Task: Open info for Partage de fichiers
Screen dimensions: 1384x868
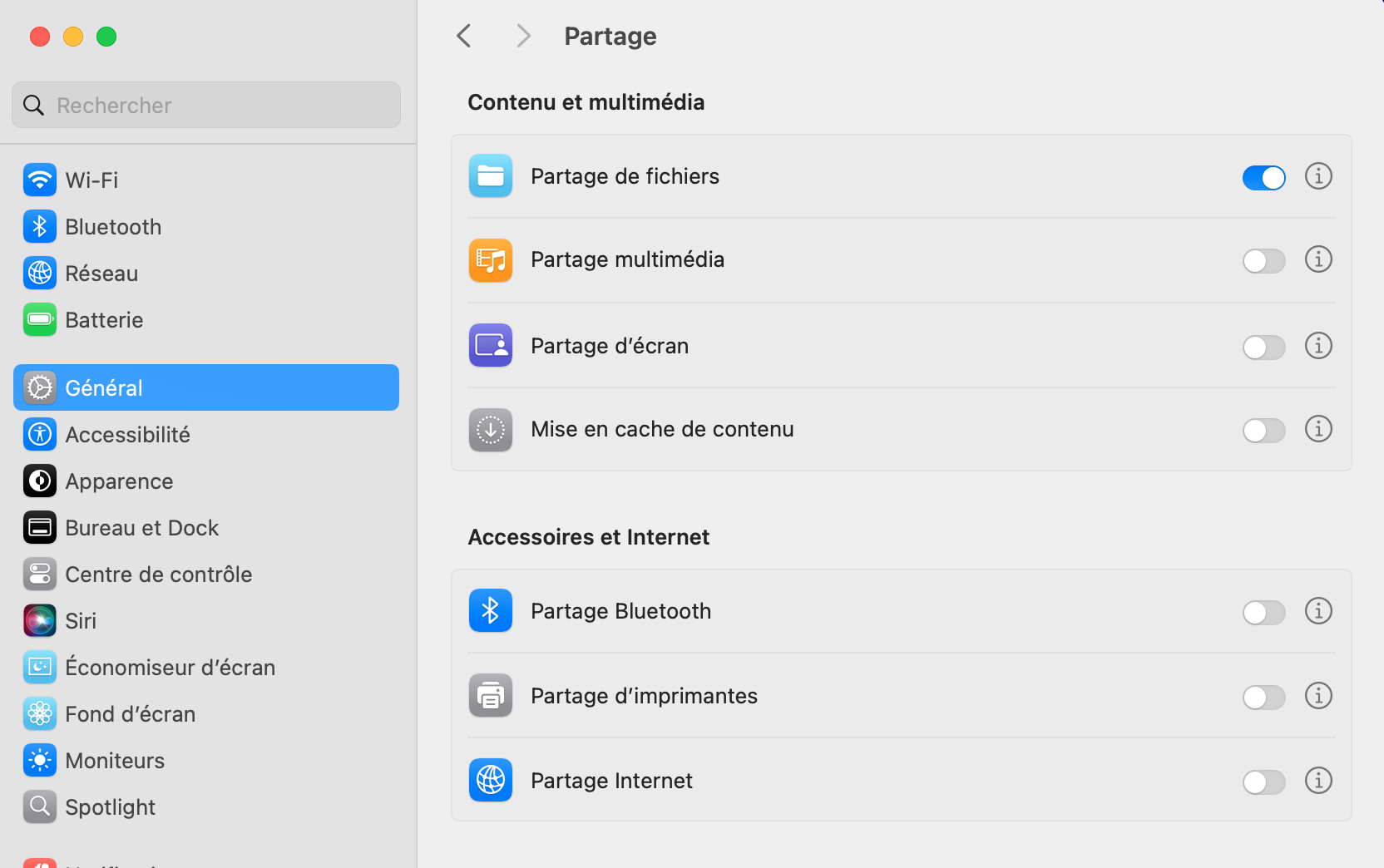Action: 1318,176
